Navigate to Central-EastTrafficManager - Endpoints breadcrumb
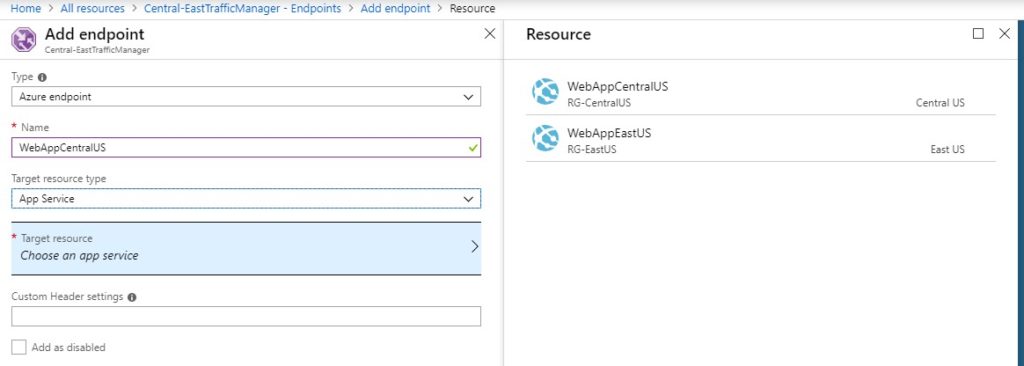Viewport: 1024px width, 366px height. click(x=242, y=8)
